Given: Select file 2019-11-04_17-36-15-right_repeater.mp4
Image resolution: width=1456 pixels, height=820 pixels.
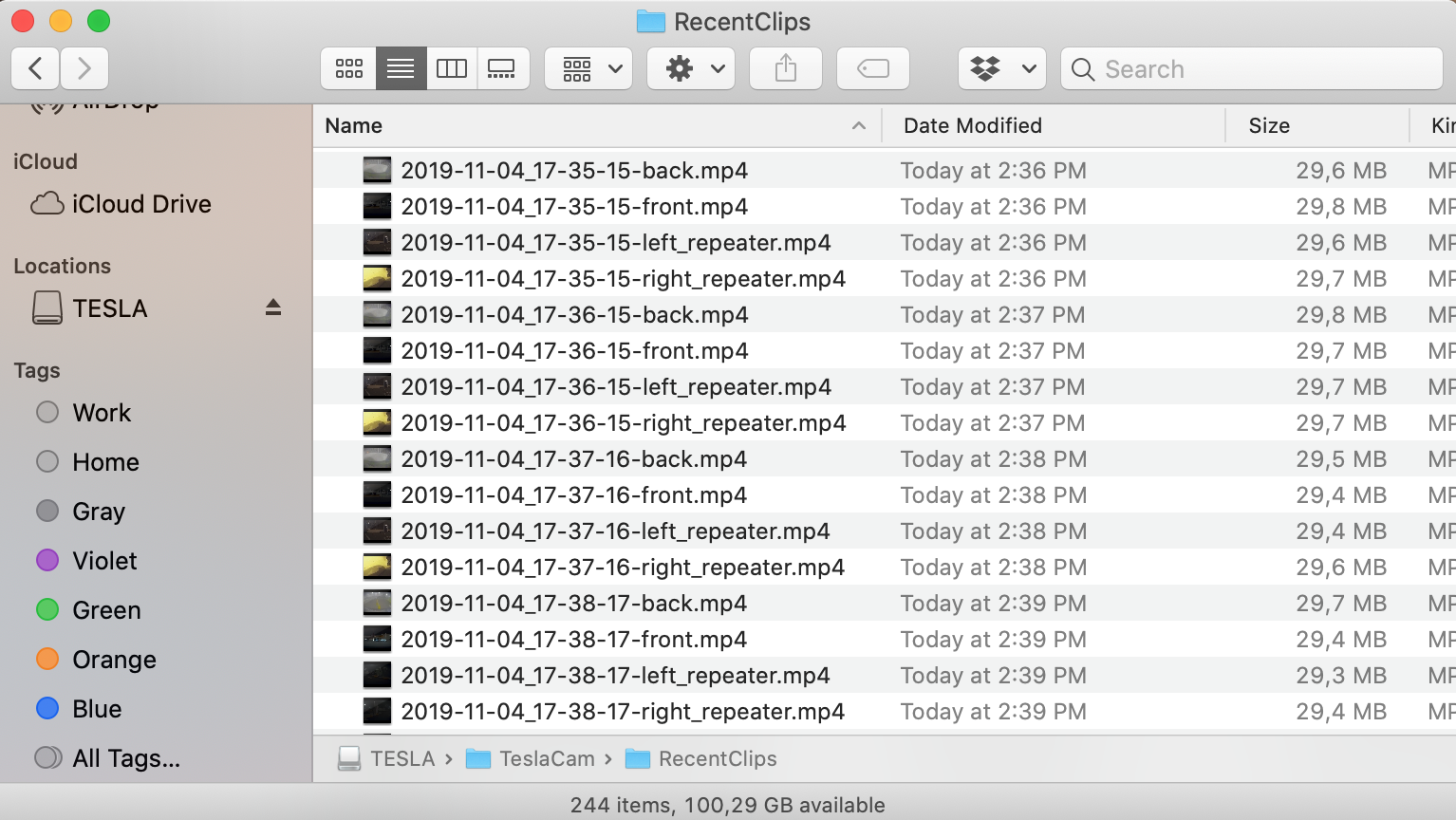Looking at the screenshot, I should click(624, 423).
